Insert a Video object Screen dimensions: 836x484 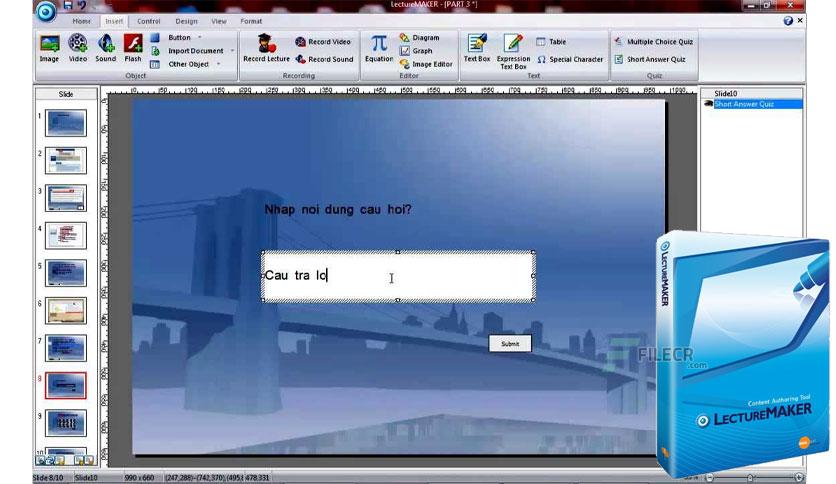[x=77, y=49]
